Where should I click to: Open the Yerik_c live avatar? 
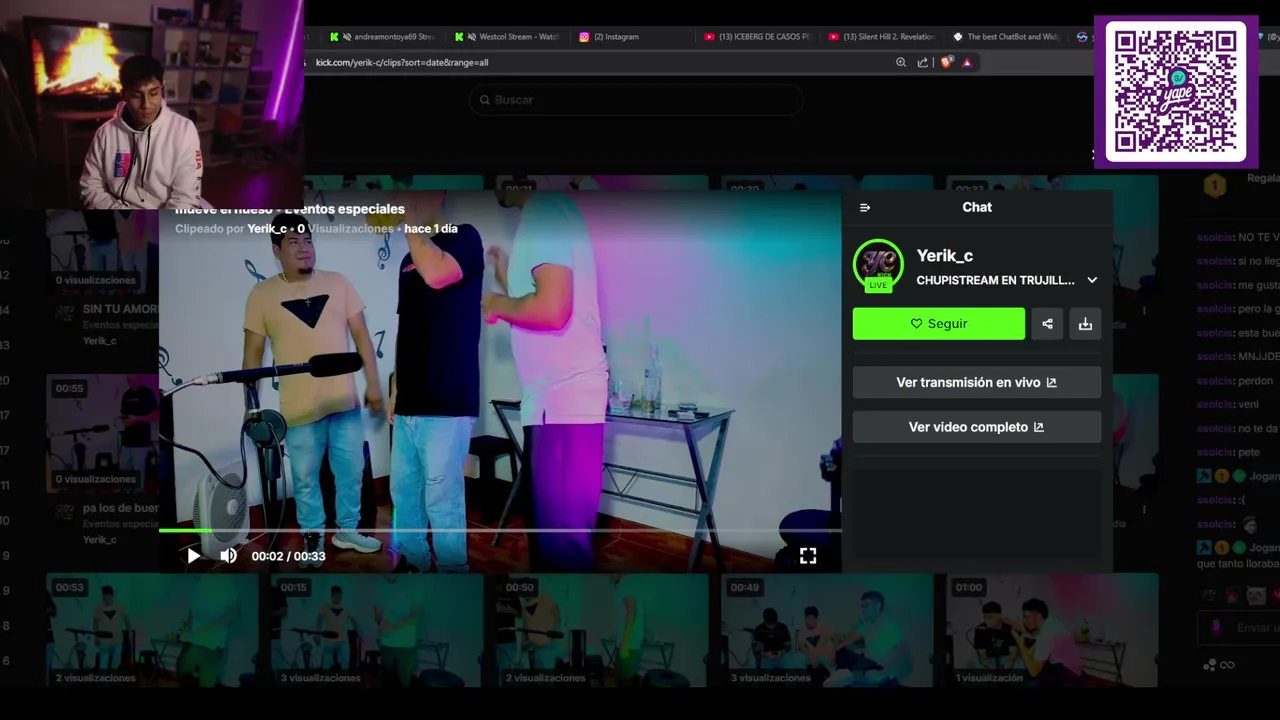(878, 266)
